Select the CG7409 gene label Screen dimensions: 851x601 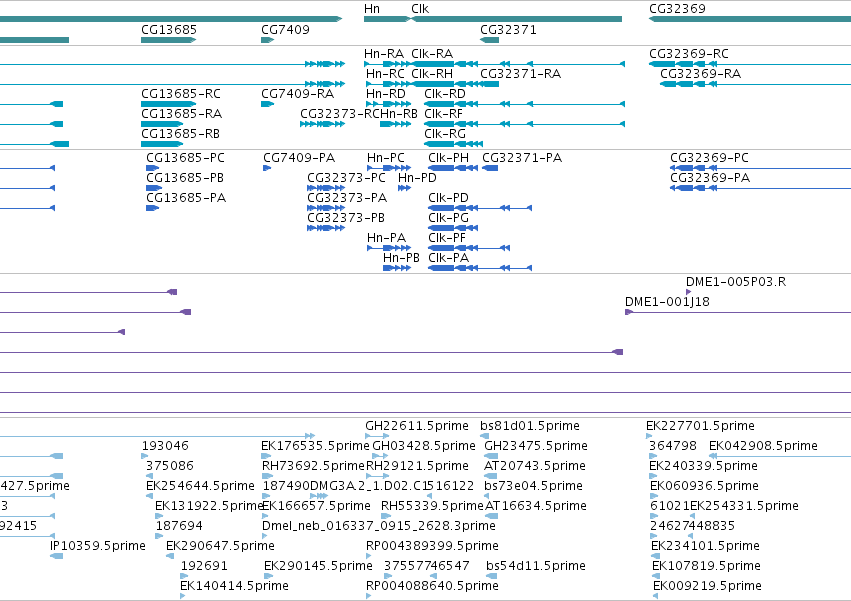285,30
